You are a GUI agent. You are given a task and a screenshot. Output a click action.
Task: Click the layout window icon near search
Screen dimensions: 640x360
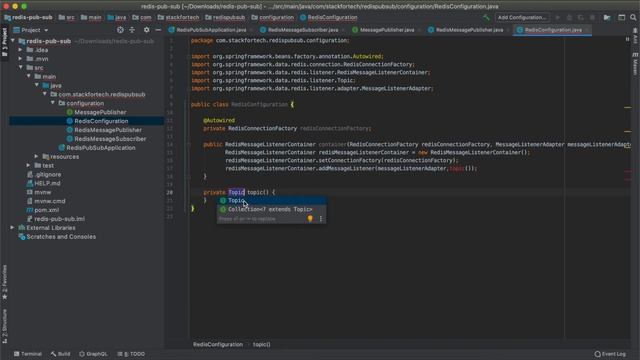[621, 18]
